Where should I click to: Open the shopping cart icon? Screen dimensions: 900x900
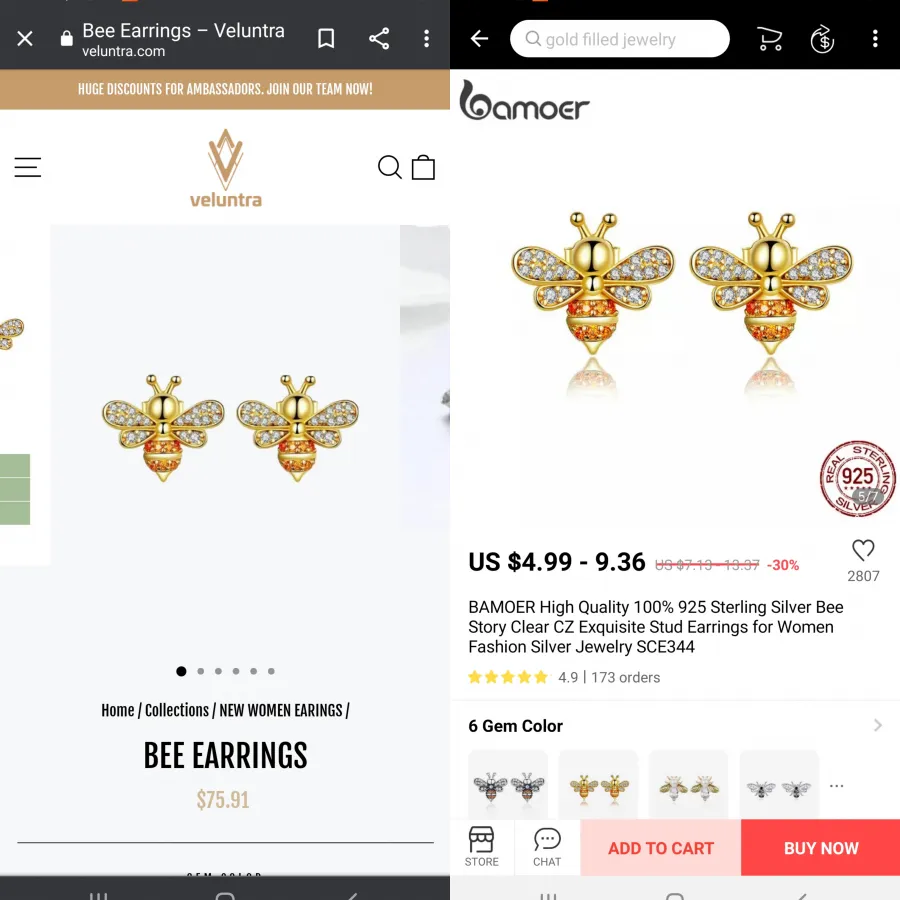click(770, 39)
